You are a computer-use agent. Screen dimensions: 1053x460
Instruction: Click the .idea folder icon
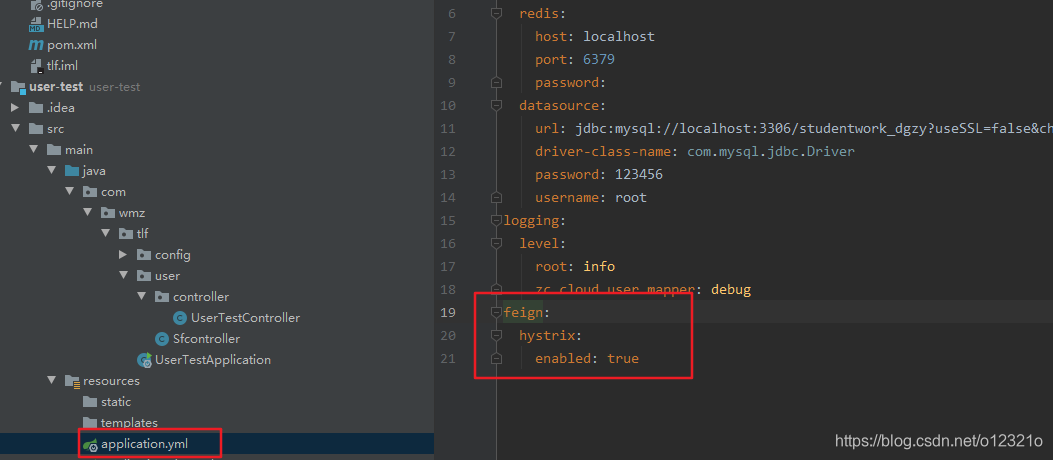point(36,108)
